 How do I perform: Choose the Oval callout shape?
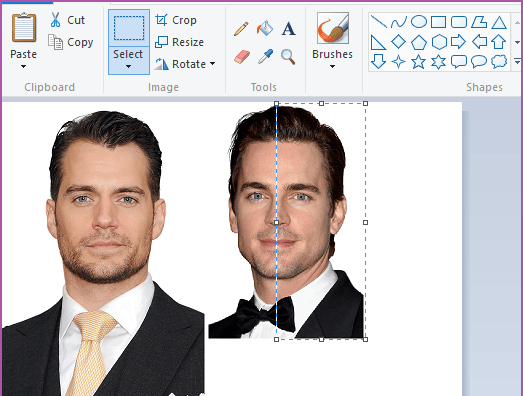(x=479, y=62)
